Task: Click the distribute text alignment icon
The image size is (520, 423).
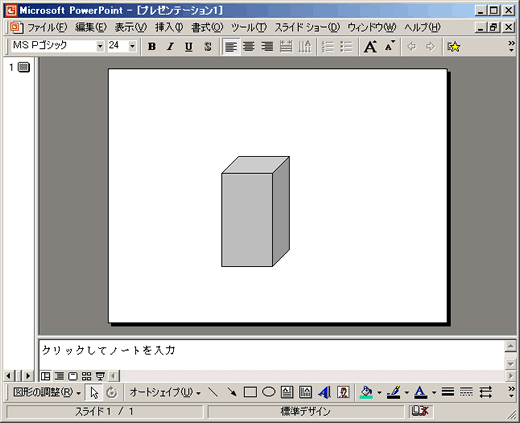Action: (x=286, y=47)
